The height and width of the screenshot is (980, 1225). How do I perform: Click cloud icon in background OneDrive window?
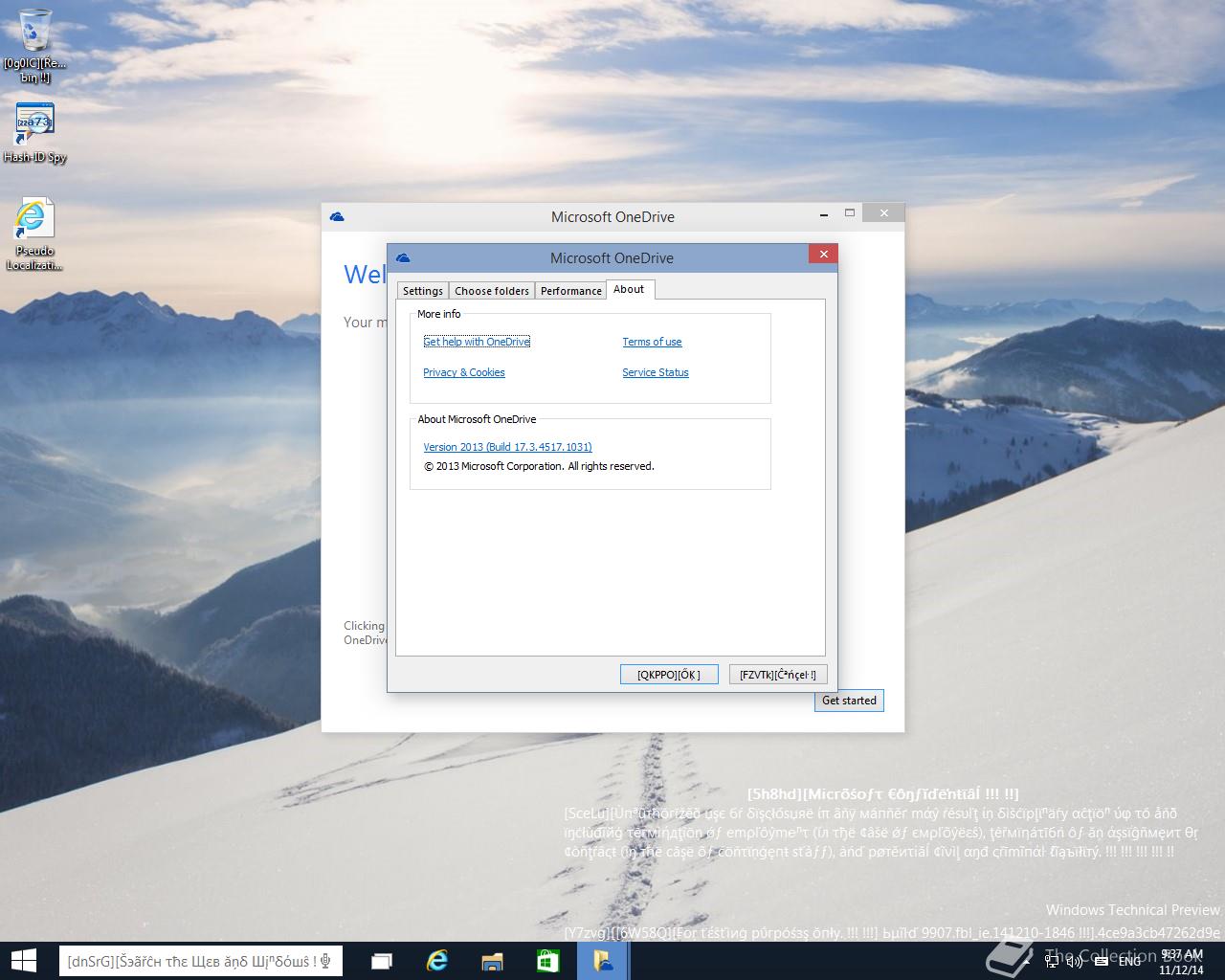tap(337, 216)
